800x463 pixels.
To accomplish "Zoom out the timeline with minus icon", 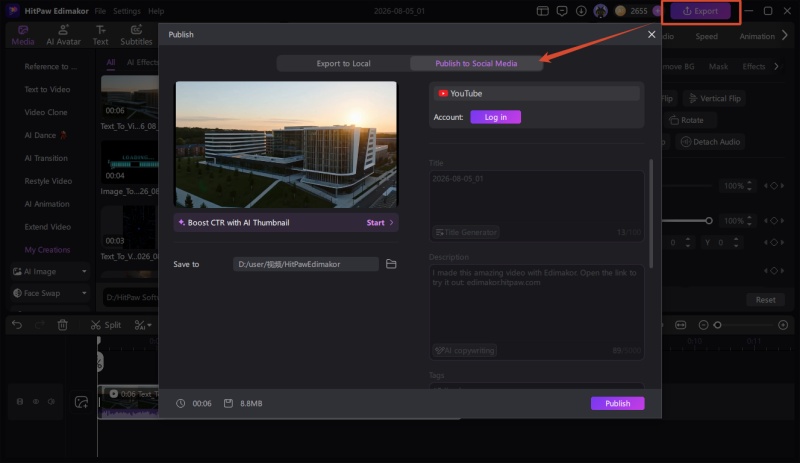I will [703, 325].
